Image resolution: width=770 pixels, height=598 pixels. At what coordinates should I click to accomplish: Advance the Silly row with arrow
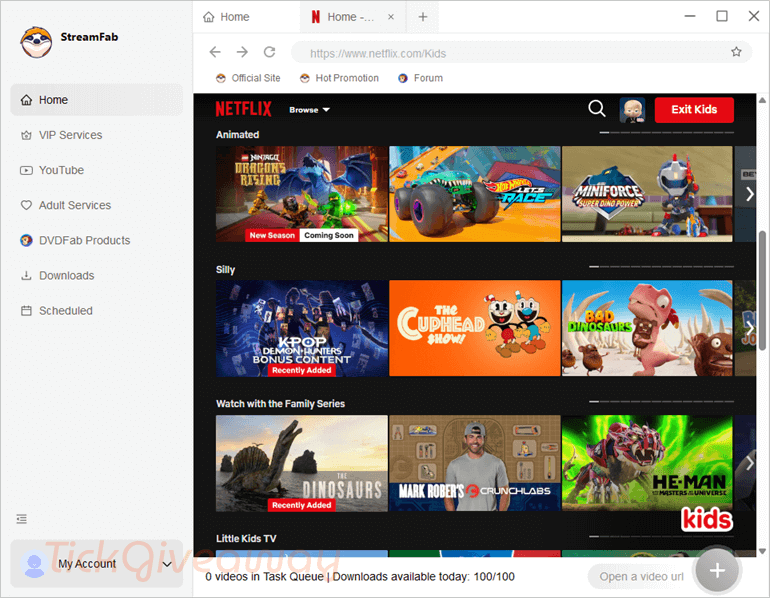(749, 328)
